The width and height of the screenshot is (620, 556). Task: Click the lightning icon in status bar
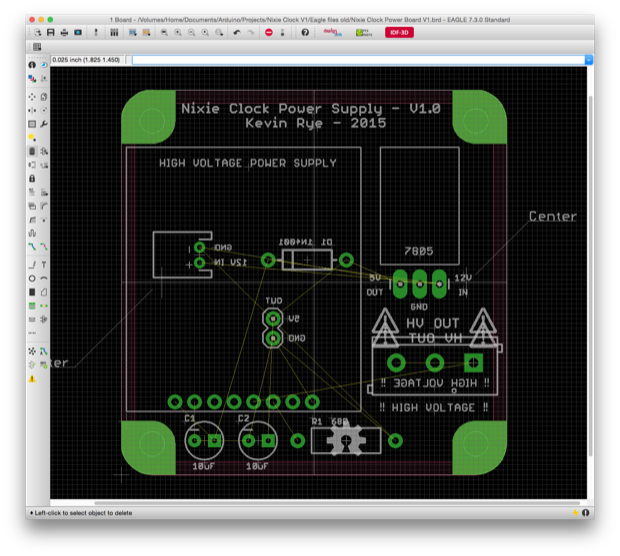[575, 513]
